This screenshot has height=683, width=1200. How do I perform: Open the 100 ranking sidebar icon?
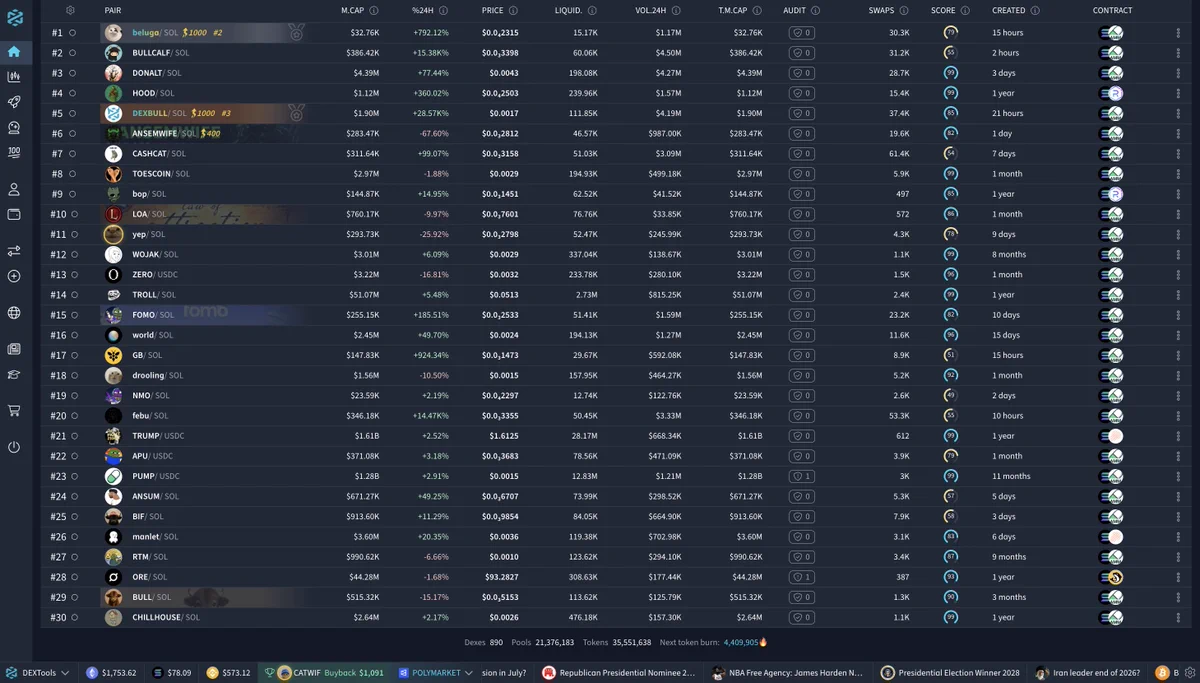click(x=14, y=152)
